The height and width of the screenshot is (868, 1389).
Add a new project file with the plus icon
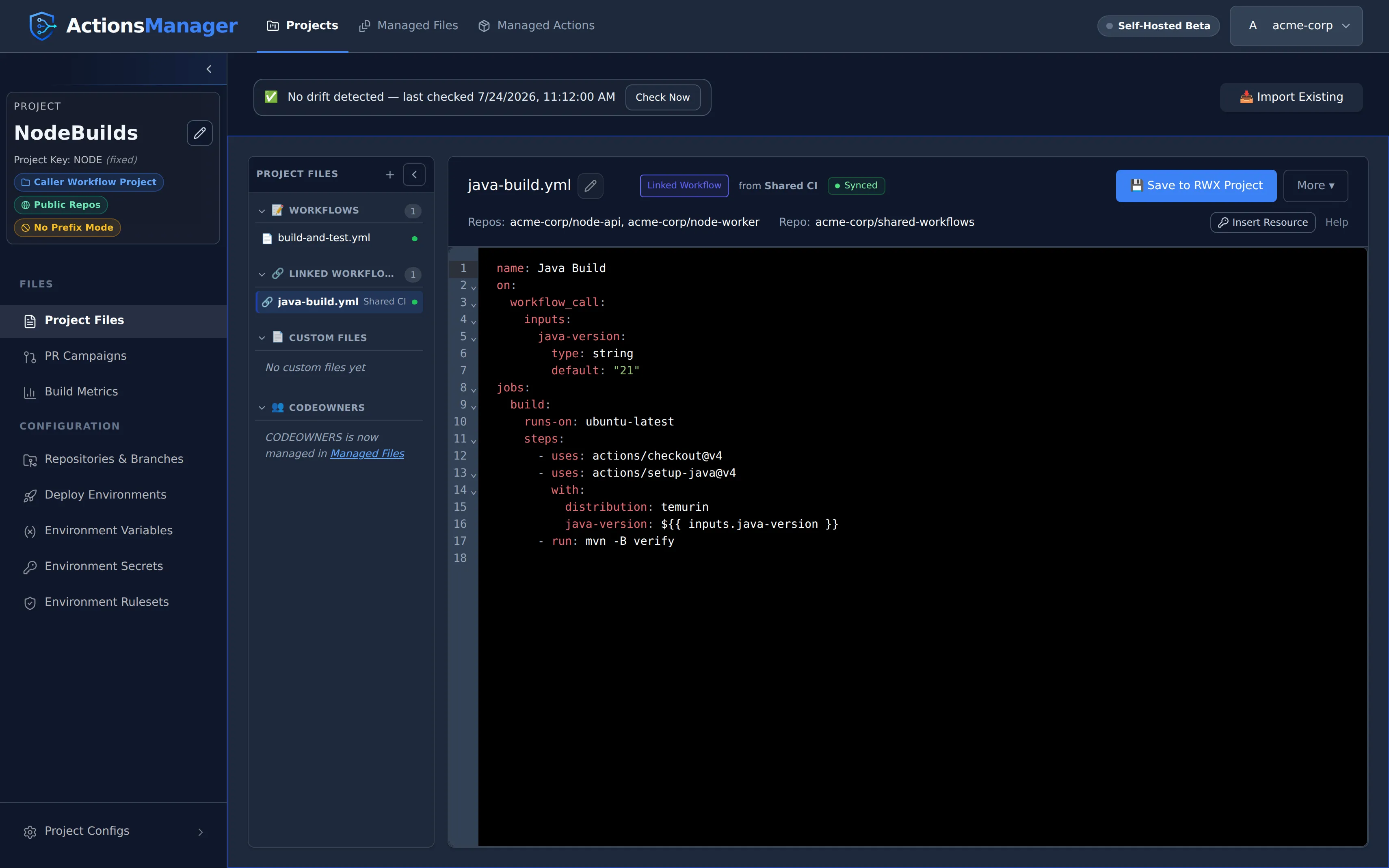click(x=390, y=175)
